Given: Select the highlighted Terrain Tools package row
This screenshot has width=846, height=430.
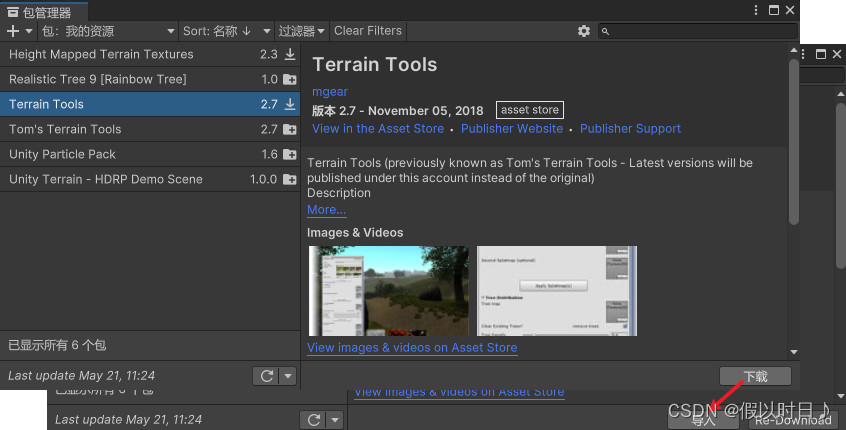Looking at the screenshot, I should coord(149,104).
